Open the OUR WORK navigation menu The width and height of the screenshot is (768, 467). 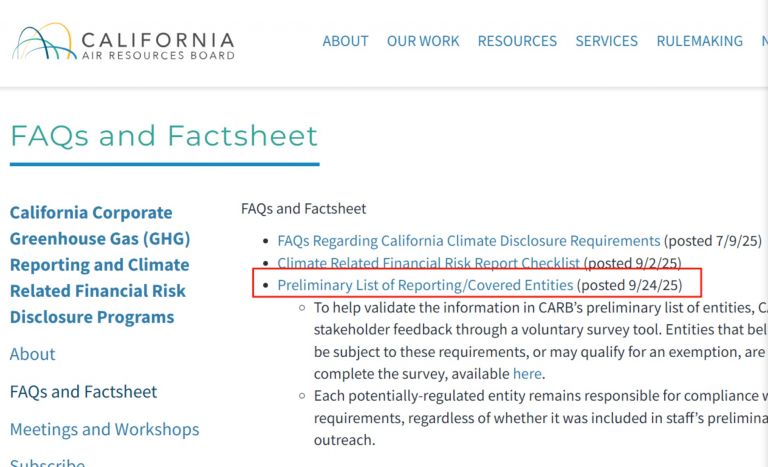pos(423,41)
